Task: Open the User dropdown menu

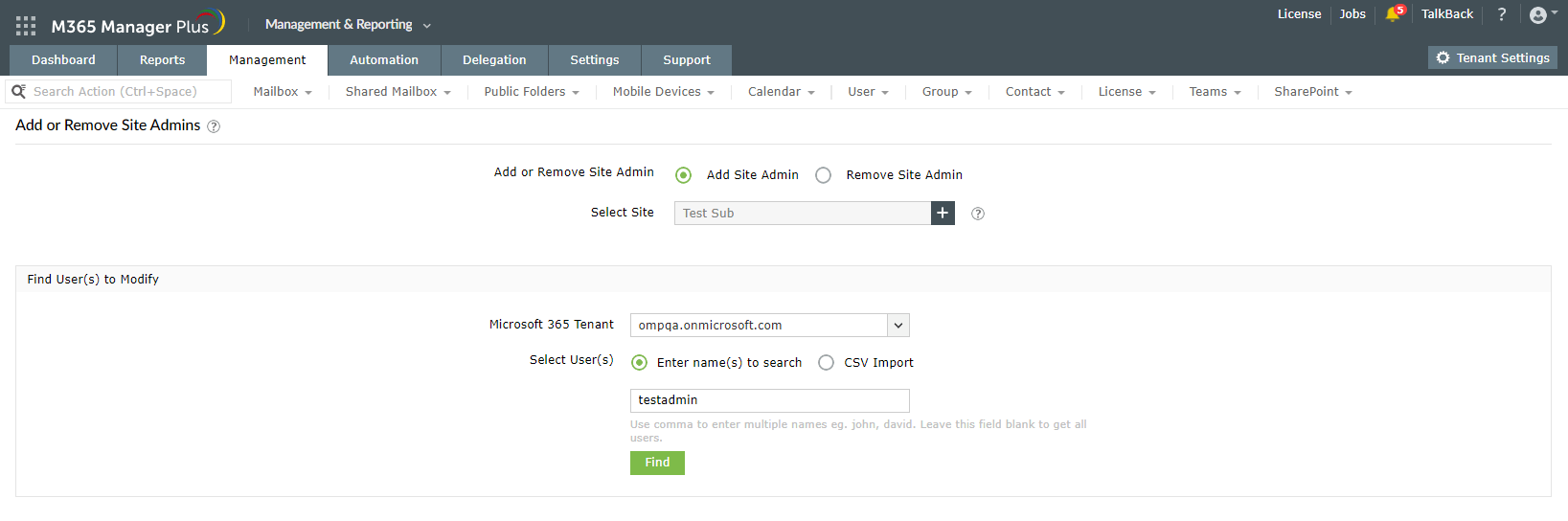Action: 868,92
